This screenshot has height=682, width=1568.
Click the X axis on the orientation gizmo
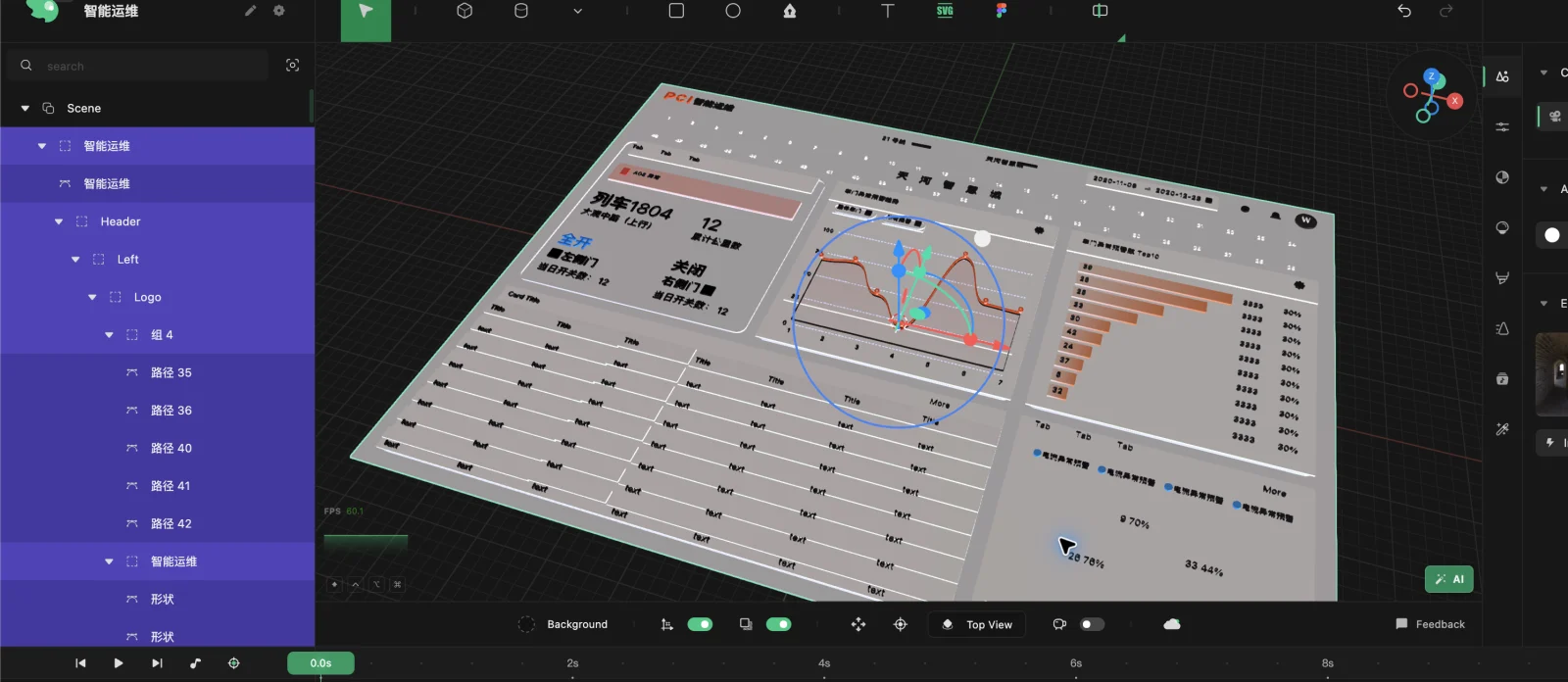click(1454, 101)
